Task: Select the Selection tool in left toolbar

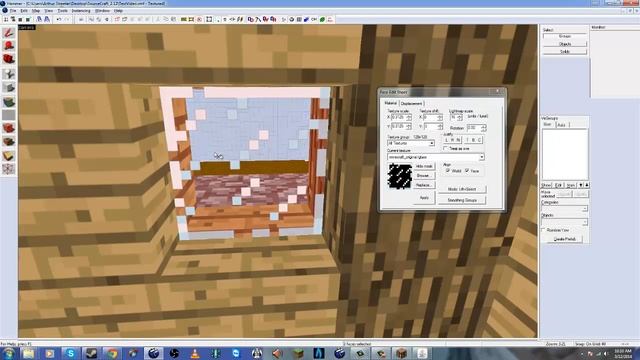Action: (9, 33)
